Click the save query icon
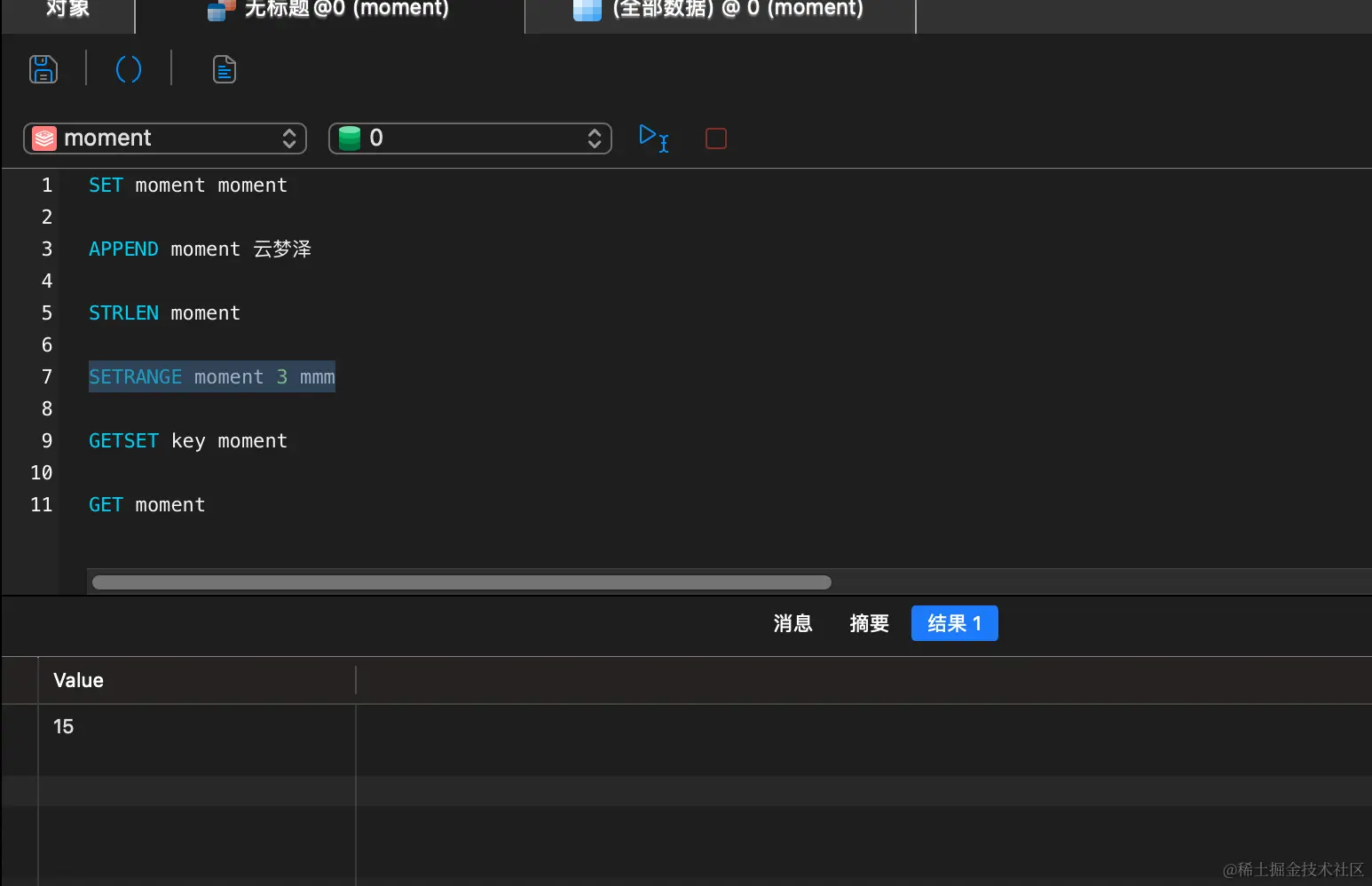 tap(43, 69)
